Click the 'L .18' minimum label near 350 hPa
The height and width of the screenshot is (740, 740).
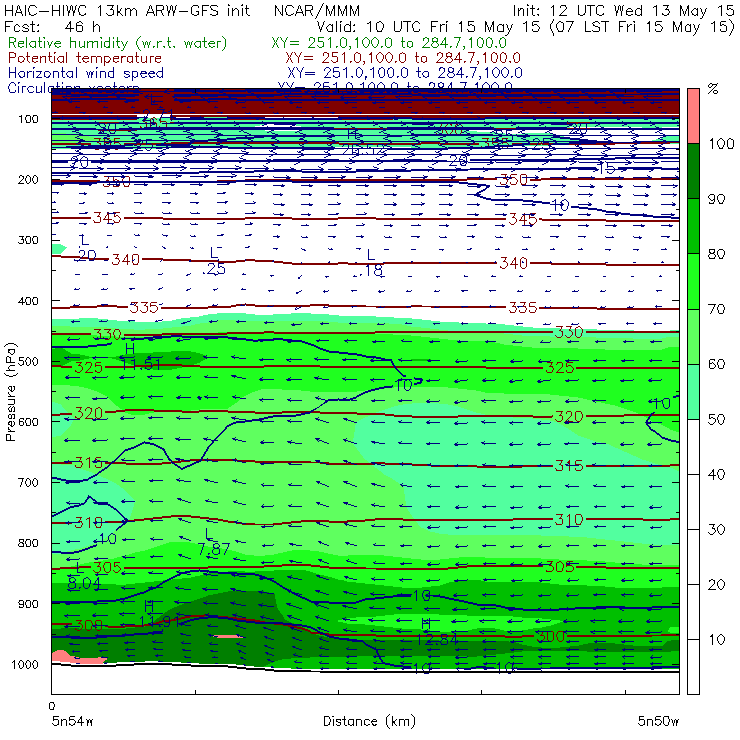click(370, 263)
